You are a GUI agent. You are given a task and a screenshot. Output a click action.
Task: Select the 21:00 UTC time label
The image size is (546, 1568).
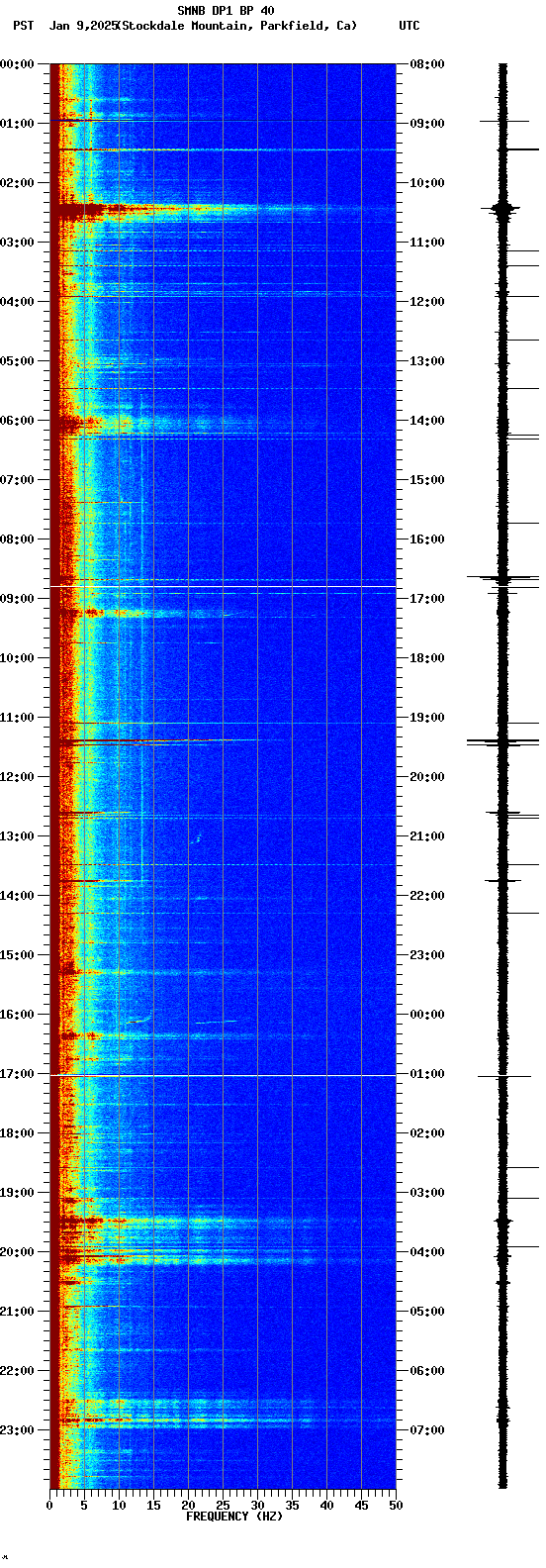[x=427, y=836]
